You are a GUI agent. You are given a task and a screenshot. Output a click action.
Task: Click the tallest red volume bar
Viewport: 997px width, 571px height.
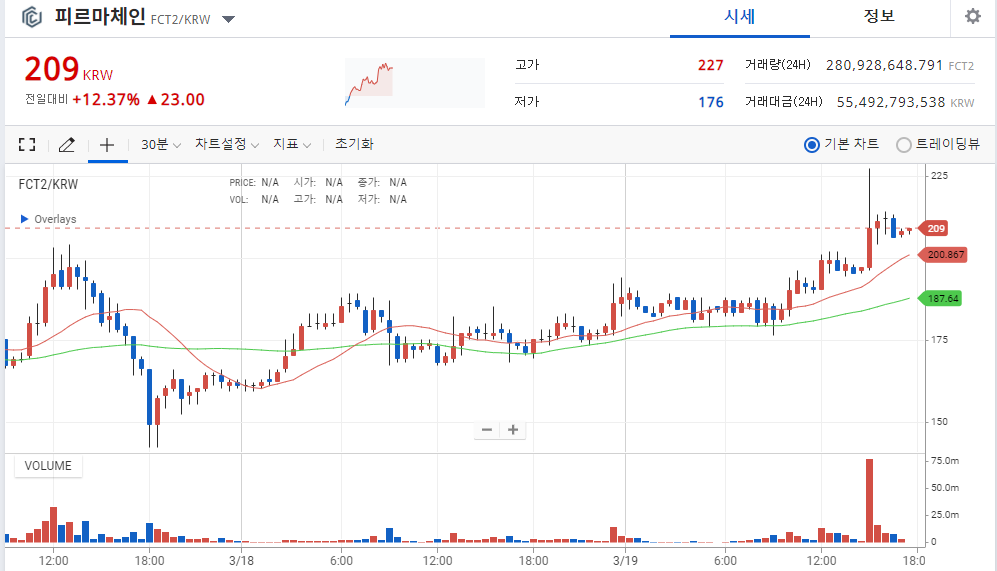point(869,500)
